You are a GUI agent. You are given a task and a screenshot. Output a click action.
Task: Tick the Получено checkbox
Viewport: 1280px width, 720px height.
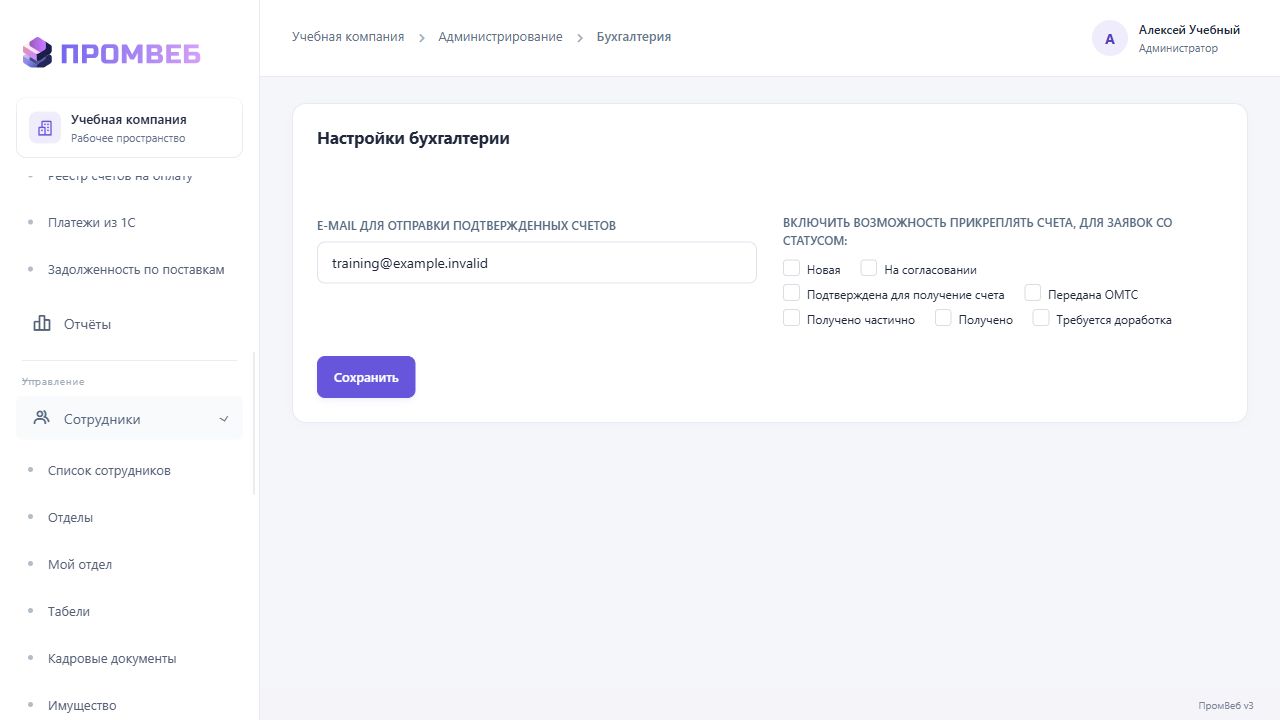(943, 318)
